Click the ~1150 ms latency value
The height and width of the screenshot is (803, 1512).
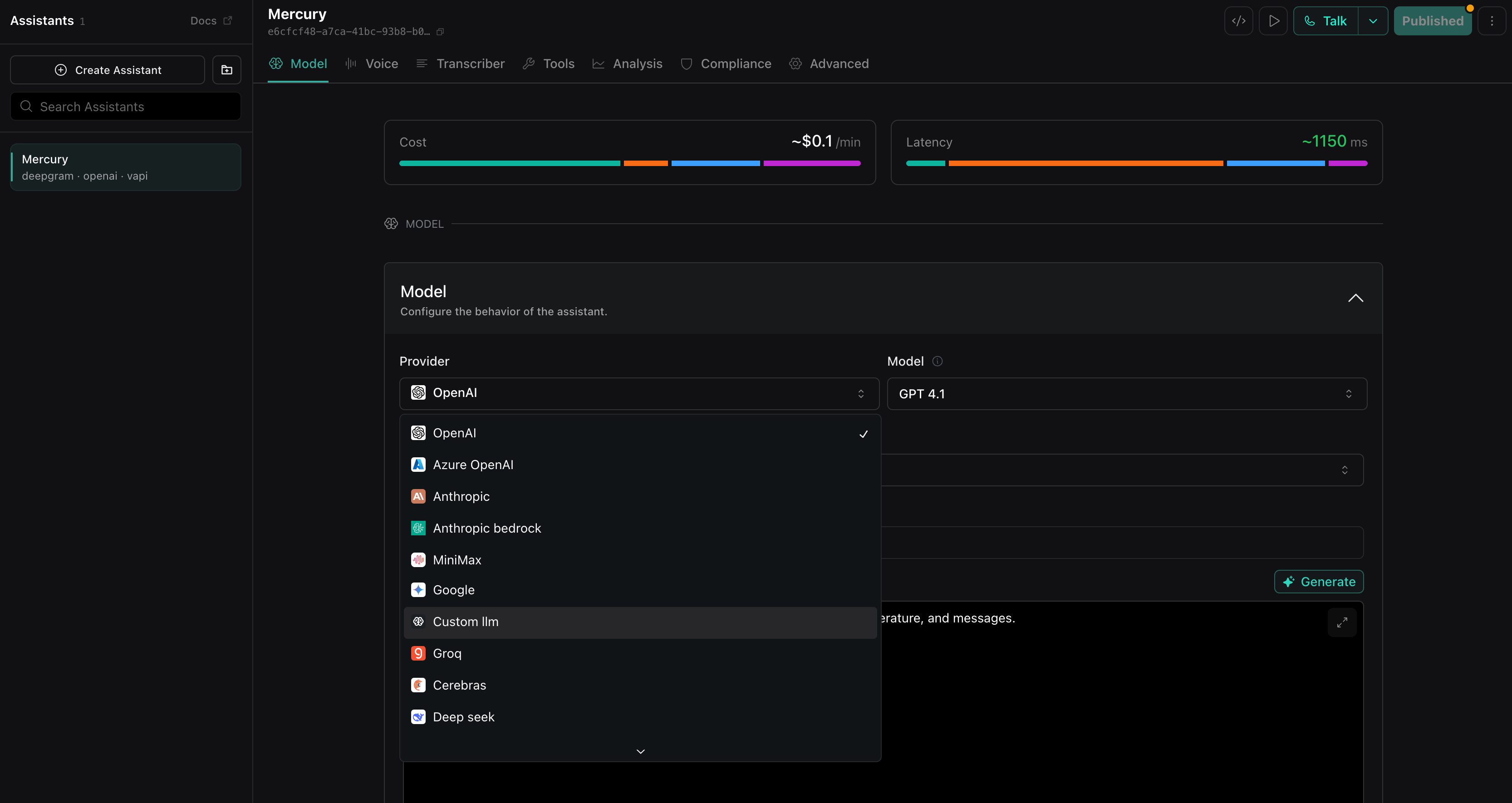(1334, 142)
